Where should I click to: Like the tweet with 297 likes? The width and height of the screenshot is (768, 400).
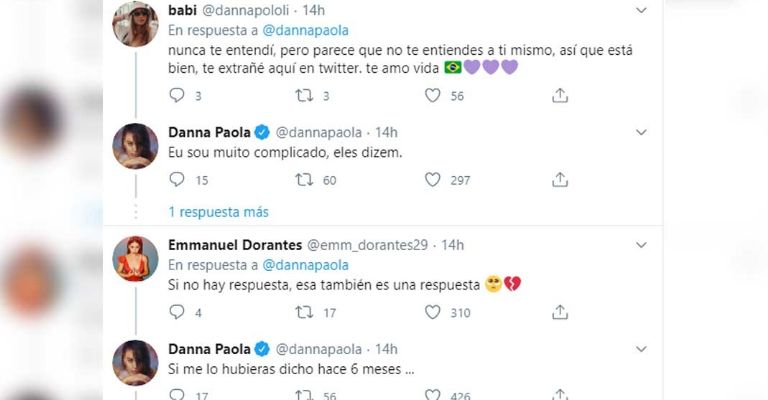click(432, 180)
